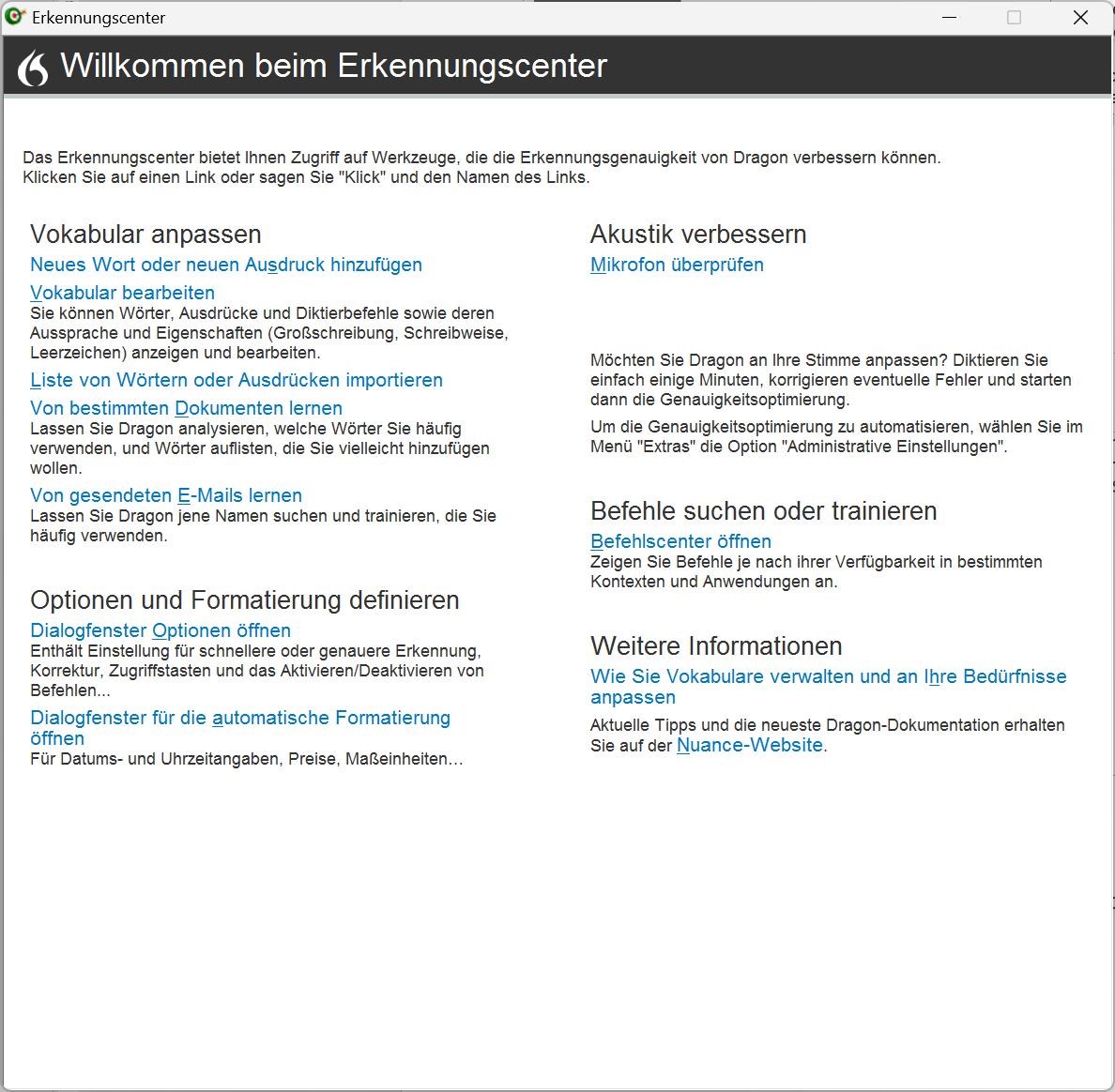Image resolution: width=1115 pixels, height=1092 pixels.
Task: Choose 'Von gesendeten E-Mails lernen' link
Action: tap(166, 495)
